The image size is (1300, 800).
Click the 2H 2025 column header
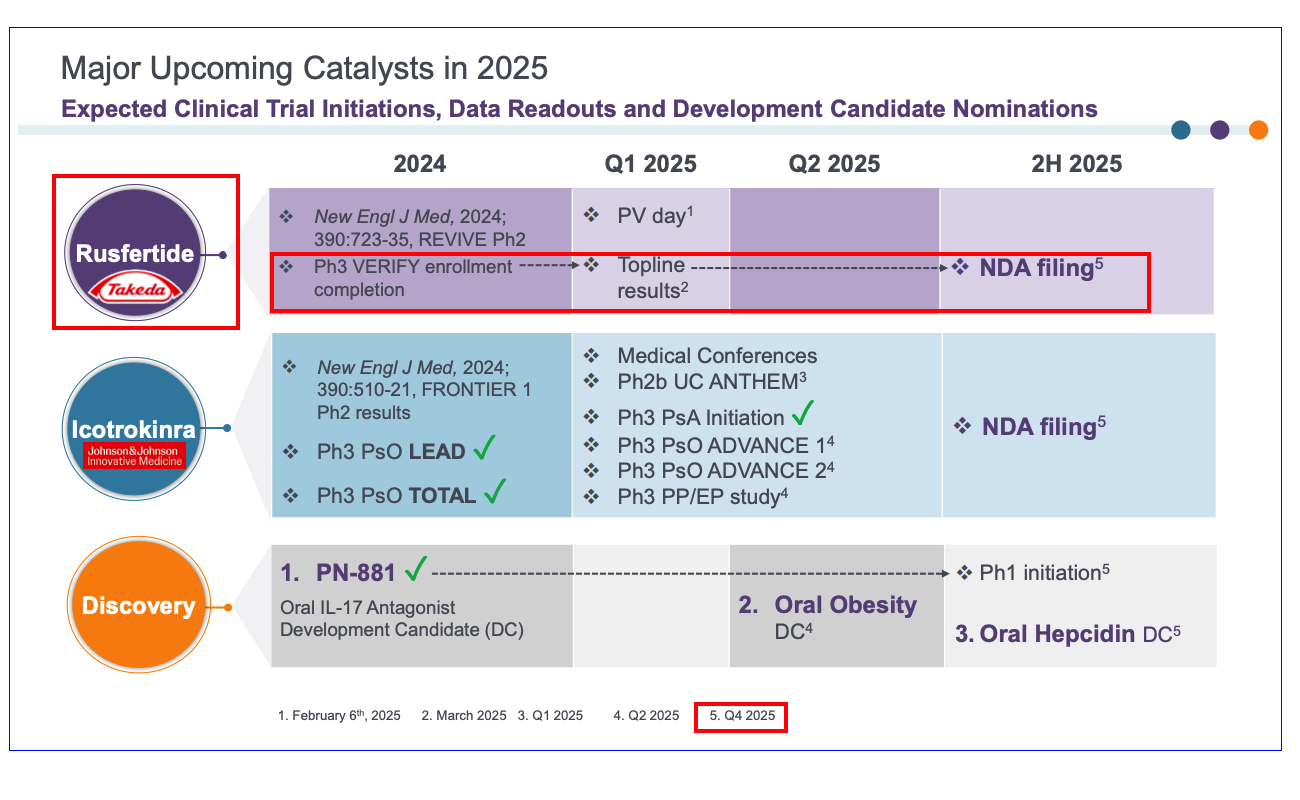(1077, 163)
